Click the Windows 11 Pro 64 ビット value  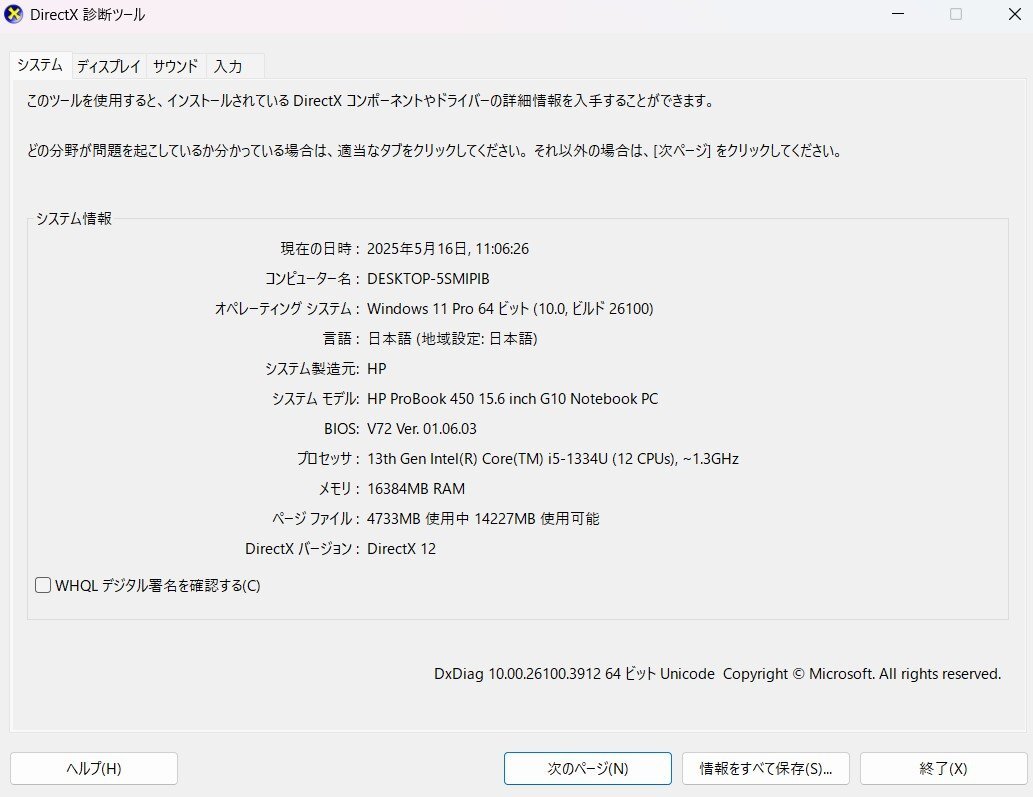click(x=510, y=309)
